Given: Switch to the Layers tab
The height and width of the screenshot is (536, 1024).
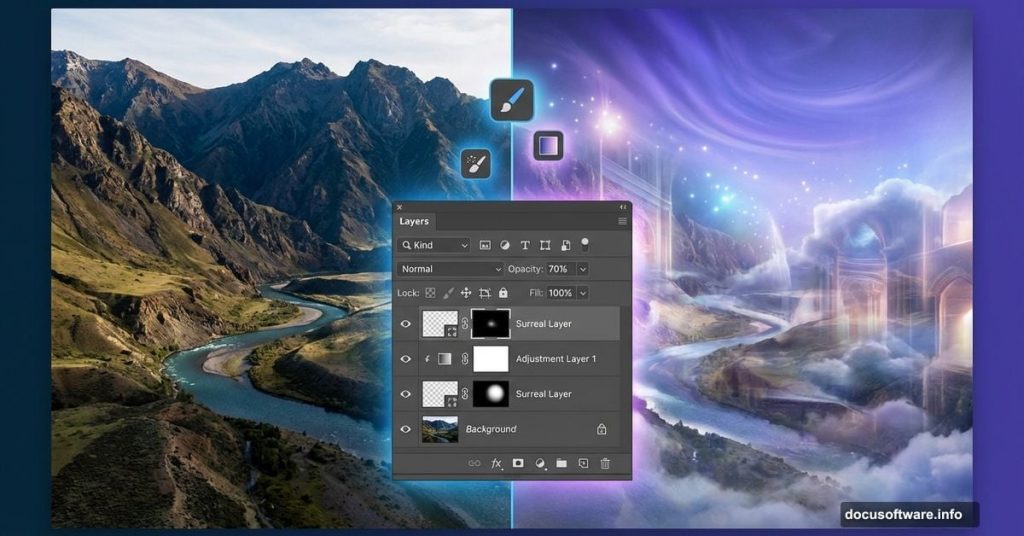Looking at the screenshot, I should (x=414, y=221).
